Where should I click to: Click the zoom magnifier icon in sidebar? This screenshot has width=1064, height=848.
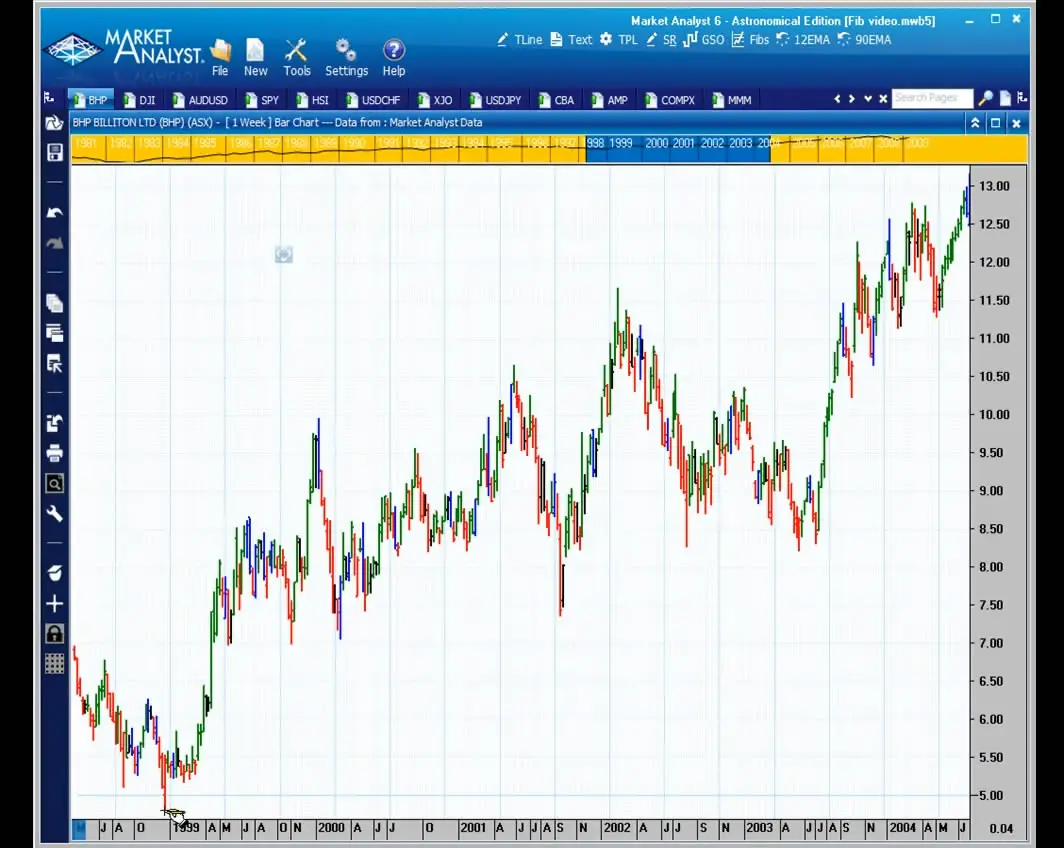point(54,483)
